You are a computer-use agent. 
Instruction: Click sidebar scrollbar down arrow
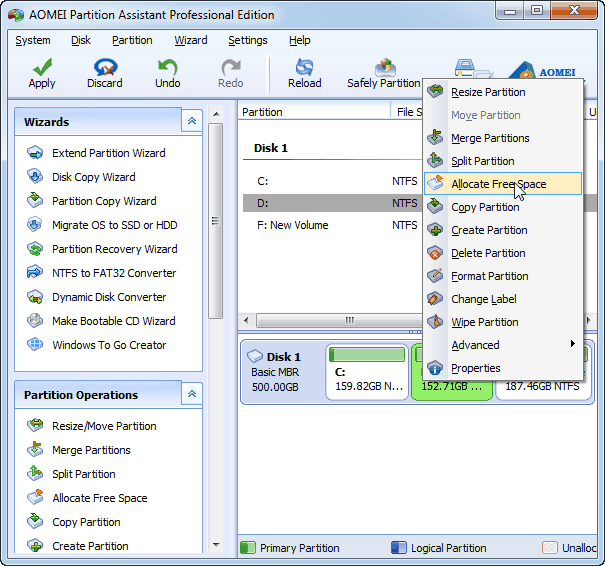(x=216, y=545)
